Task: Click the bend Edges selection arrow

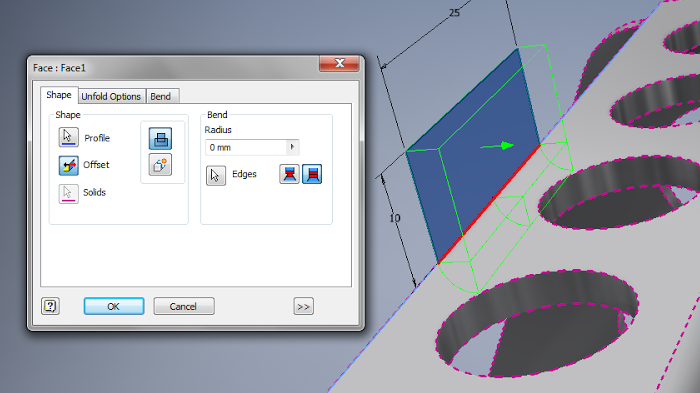Action: pyautogui.click(x=216, y=176)
